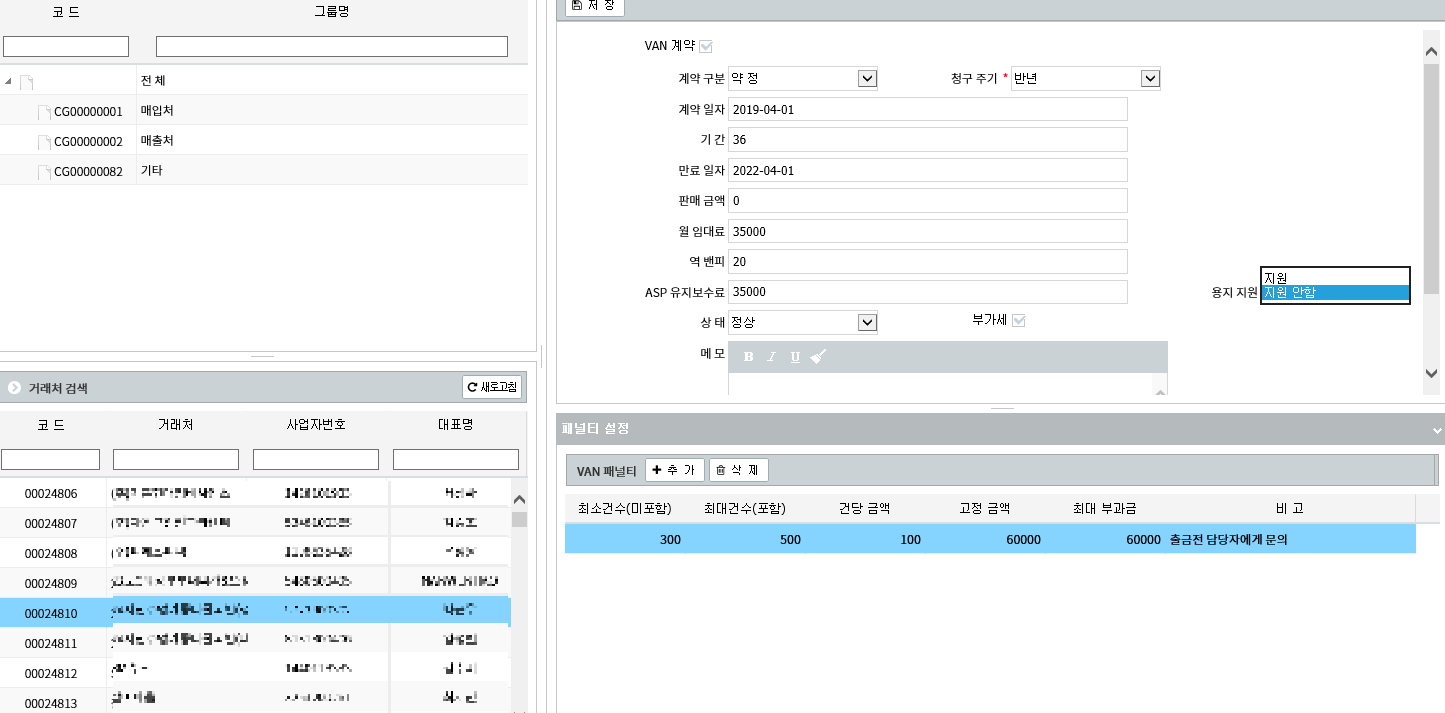Click the 판매 금액 field
The image size is (1445, 713).
pos(928,201)
